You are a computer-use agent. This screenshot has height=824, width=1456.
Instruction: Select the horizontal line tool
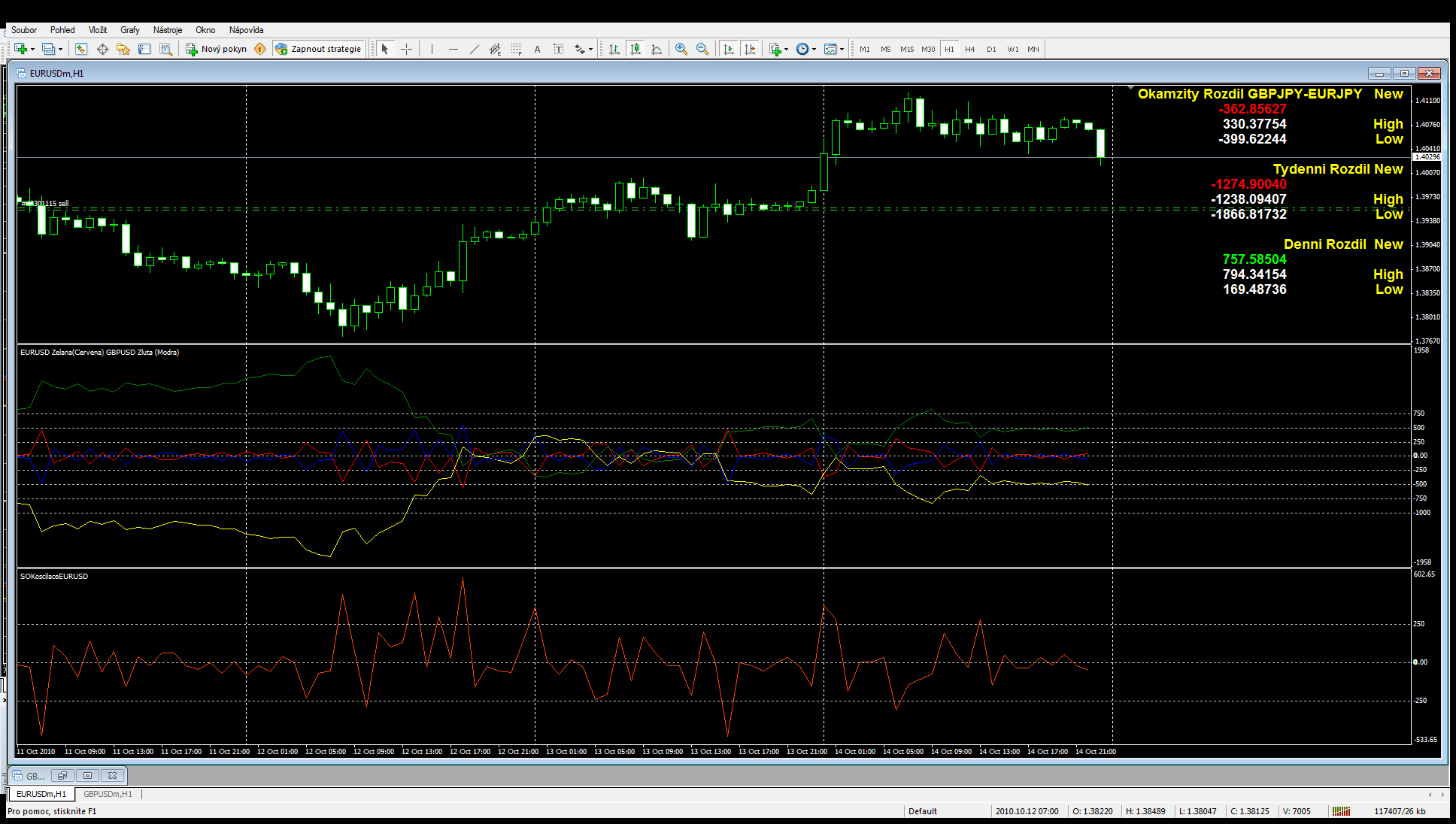pos(453,49)
